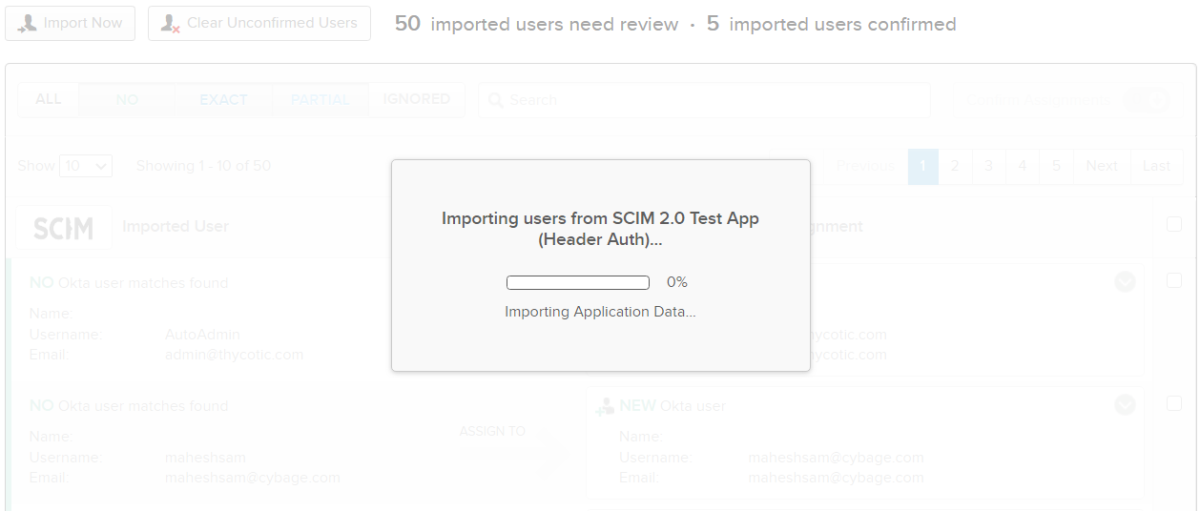The width and height of the screenshot is (1200, 511).
Task: Open page 2 of imported users
Action: 953,165
